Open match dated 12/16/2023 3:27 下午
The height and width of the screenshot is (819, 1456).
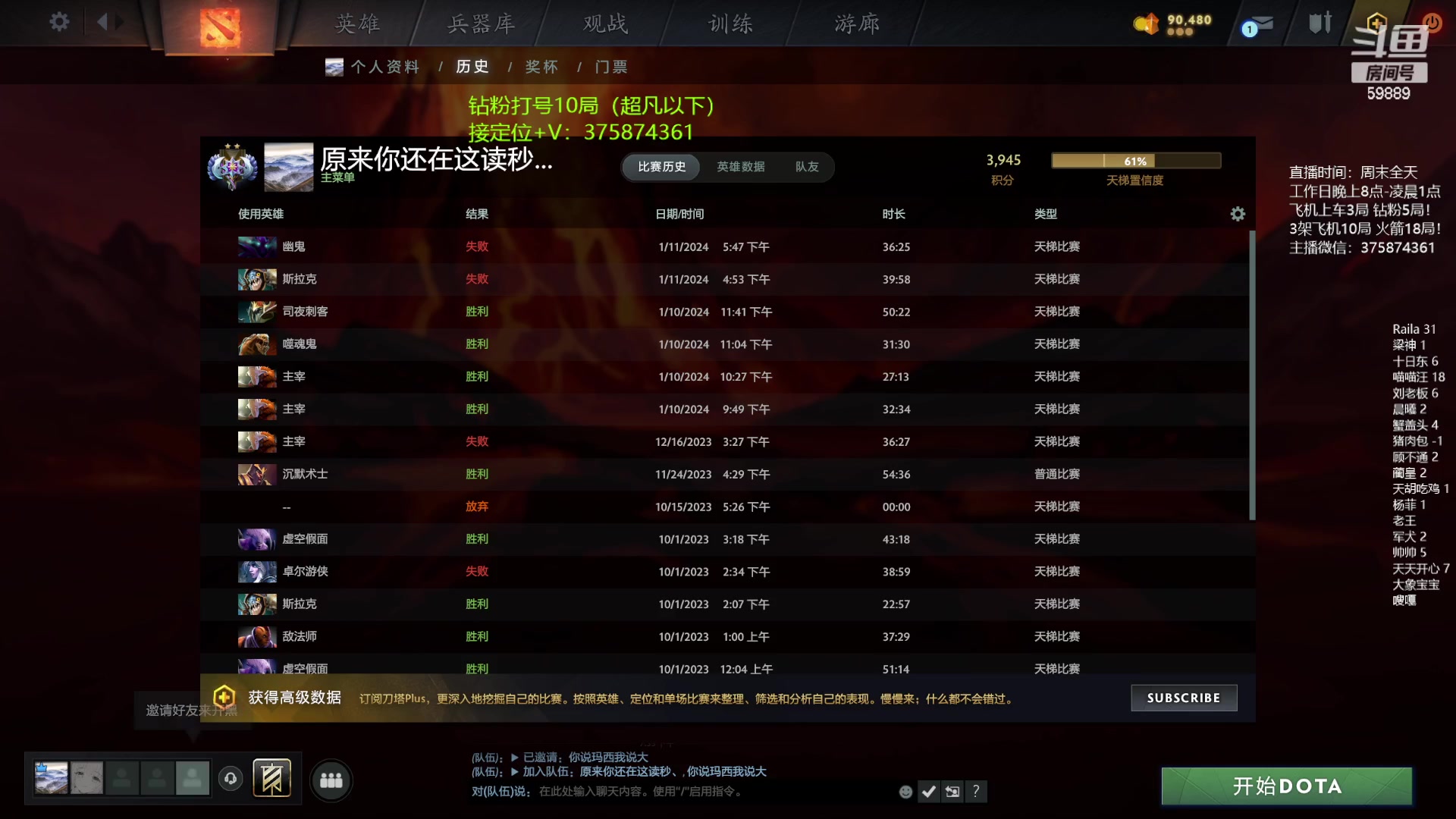(x=724, y=441)
